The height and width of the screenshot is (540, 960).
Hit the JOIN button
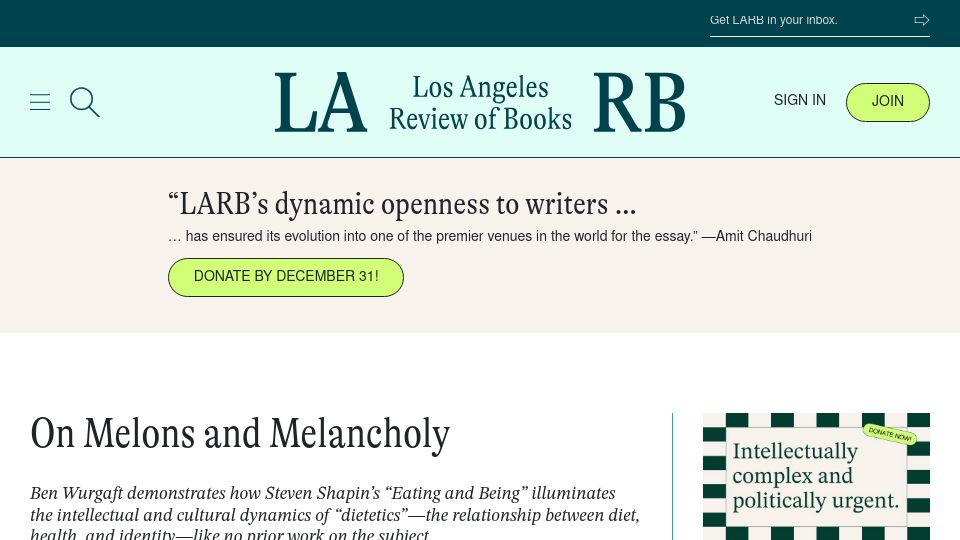[x=888, y=102]
